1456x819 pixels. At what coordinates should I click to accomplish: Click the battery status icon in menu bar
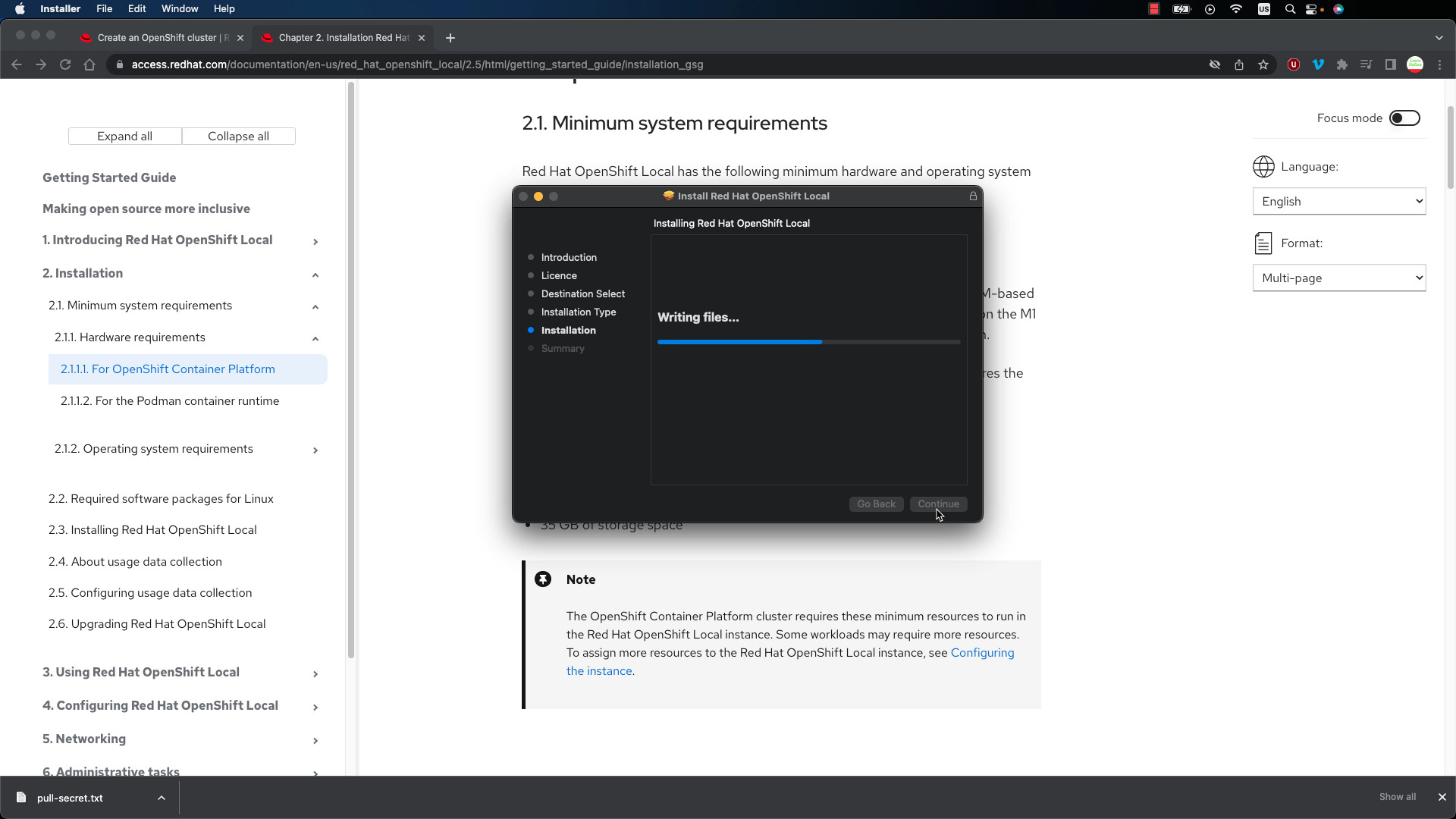(1183, 9)
